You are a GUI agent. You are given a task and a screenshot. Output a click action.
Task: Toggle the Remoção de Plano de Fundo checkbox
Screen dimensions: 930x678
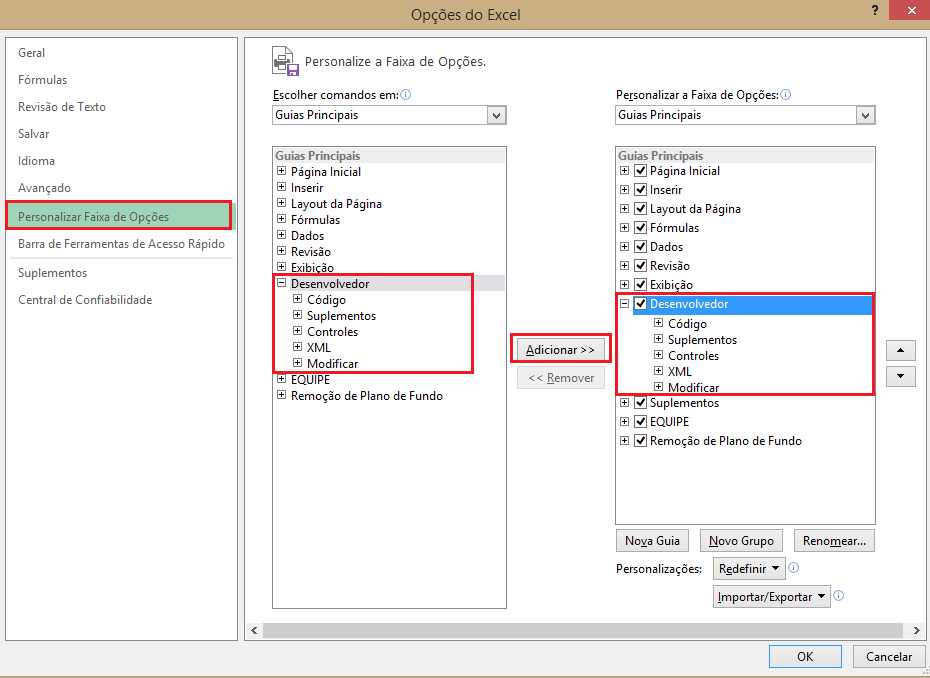641,441
